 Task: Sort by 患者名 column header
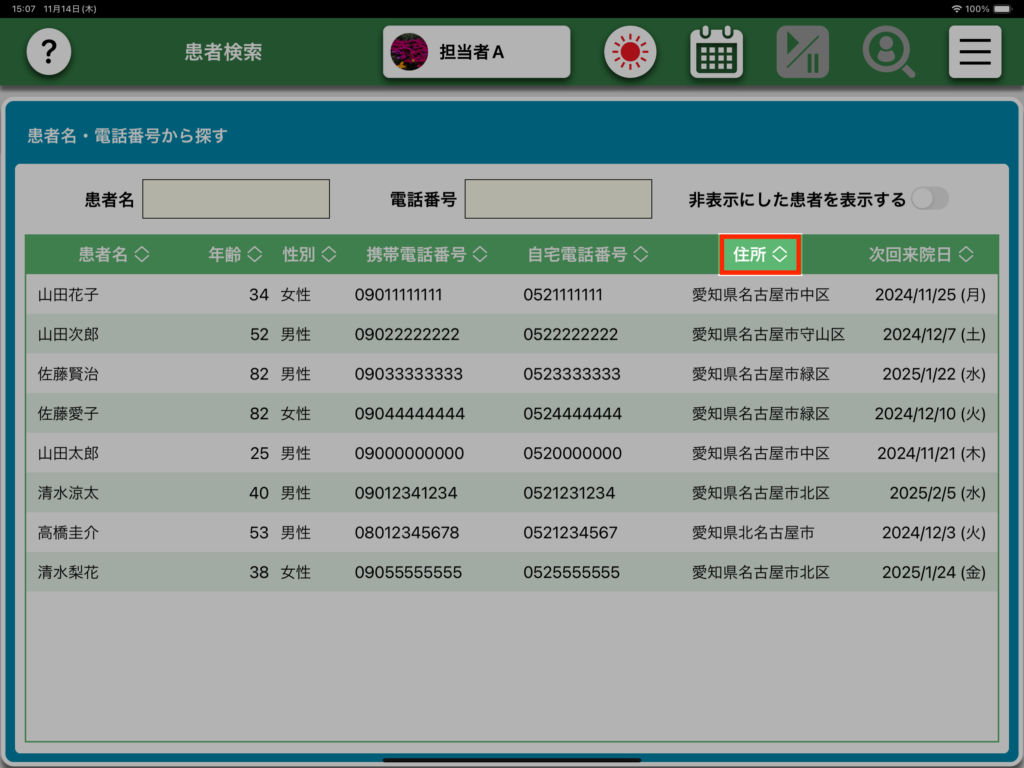click(x=113, y=255)
